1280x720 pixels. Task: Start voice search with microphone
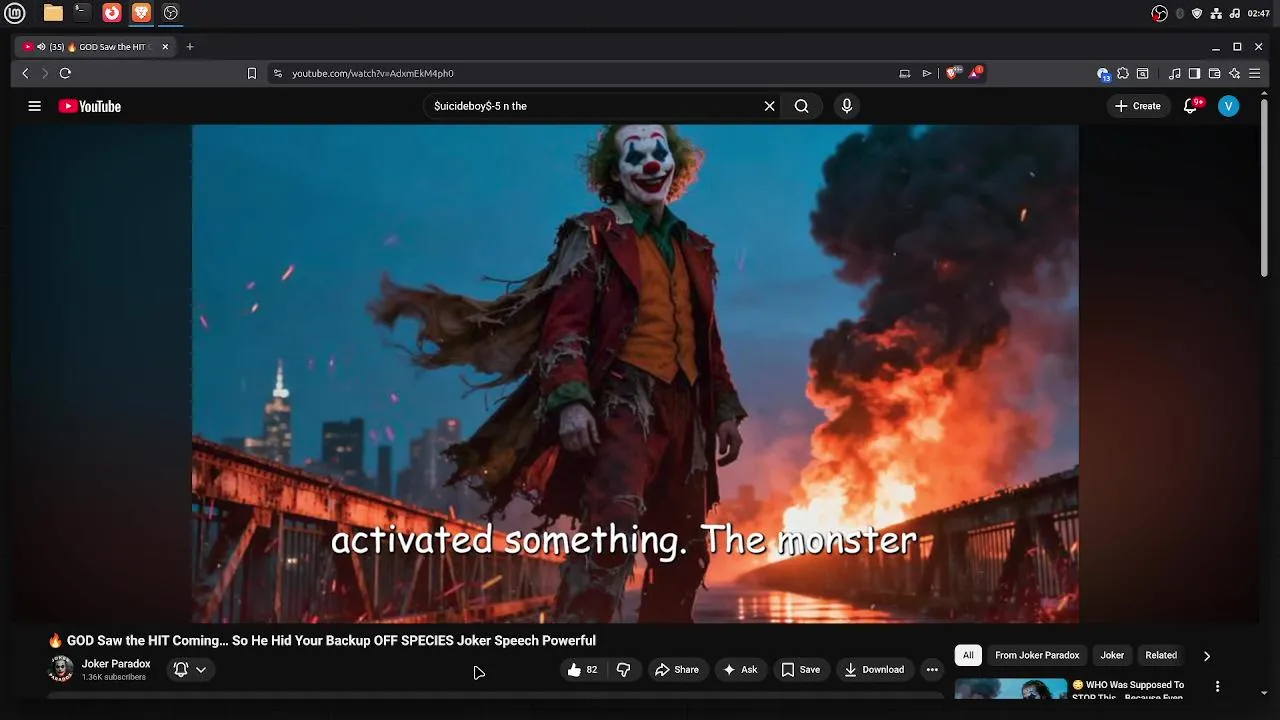click(847, 106)
